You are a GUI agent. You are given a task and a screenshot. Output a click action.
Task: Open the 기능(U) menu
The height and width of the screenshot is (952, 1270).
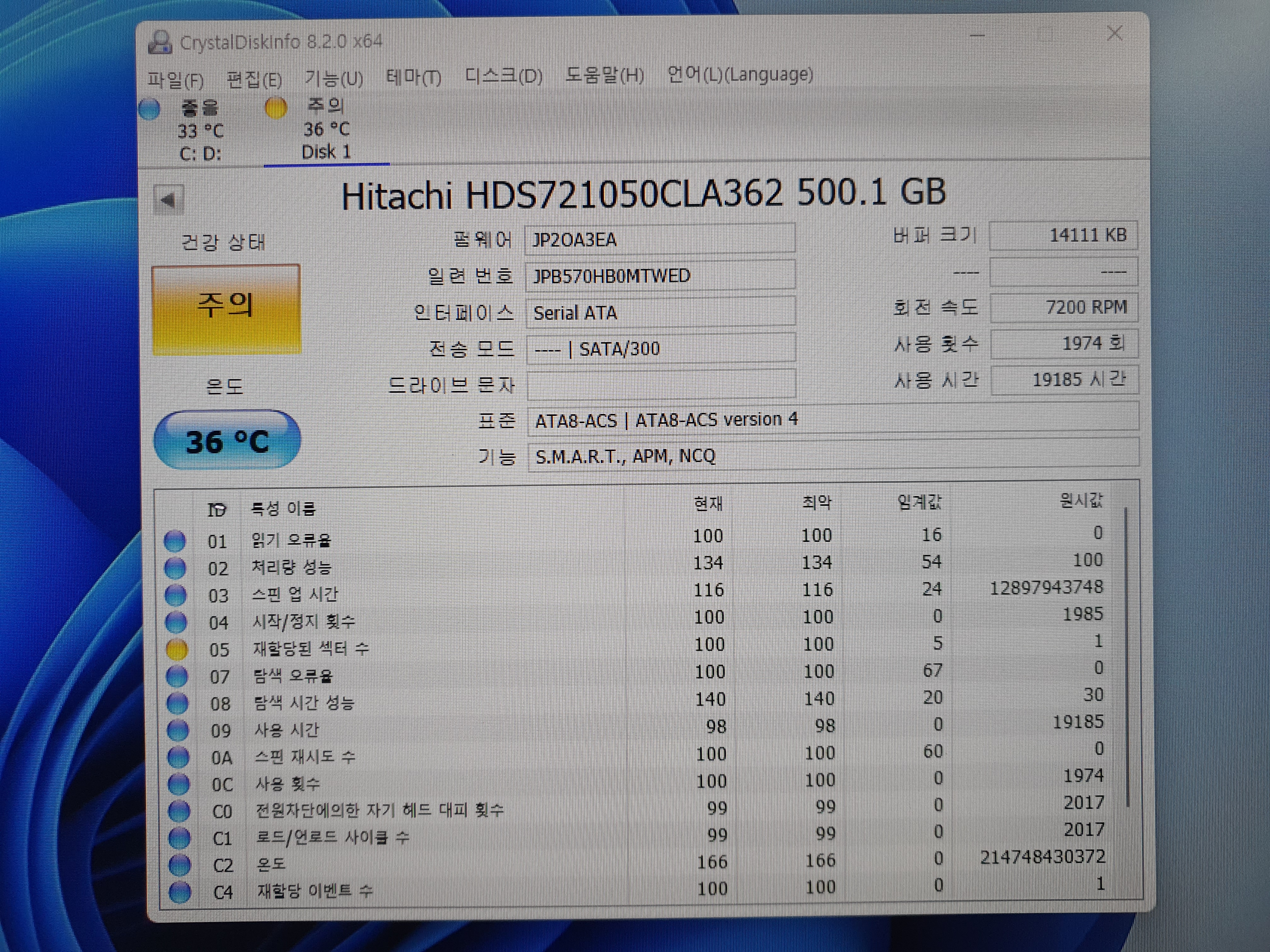coord(334,78)
